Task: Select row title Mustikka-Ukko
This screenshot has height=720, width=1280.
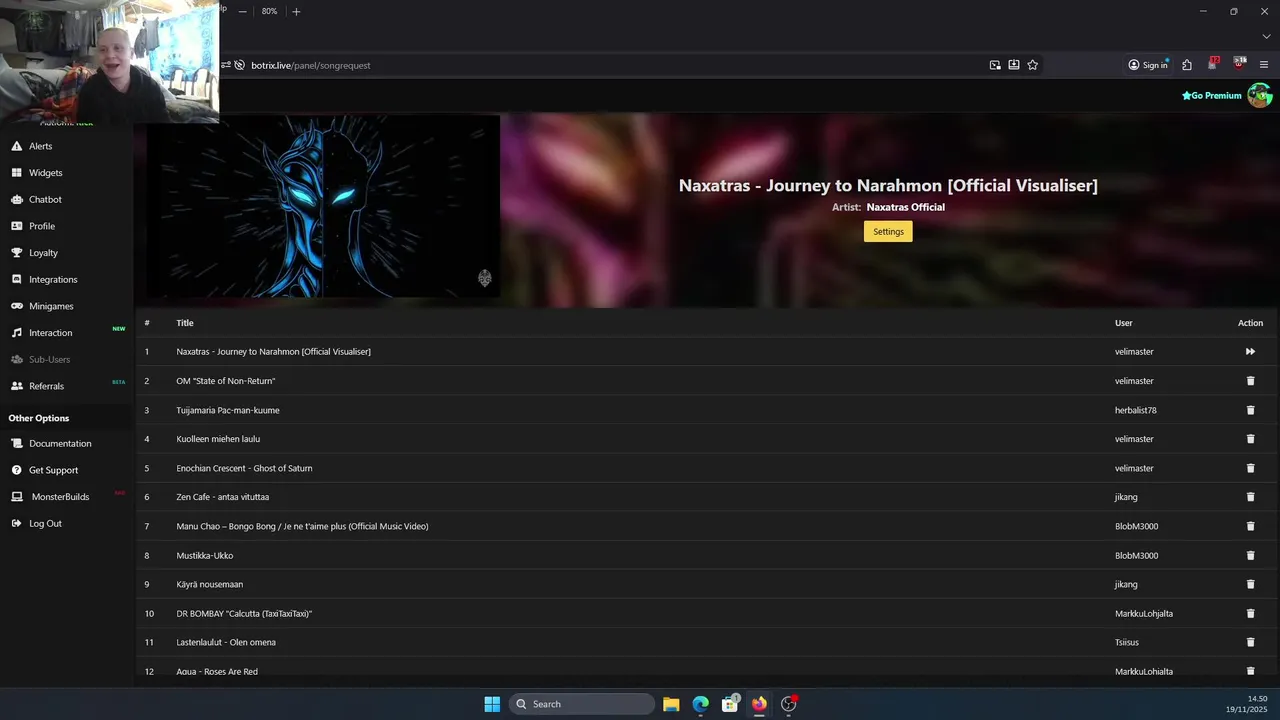Action: pyautogui.click(x=205, y=555)
